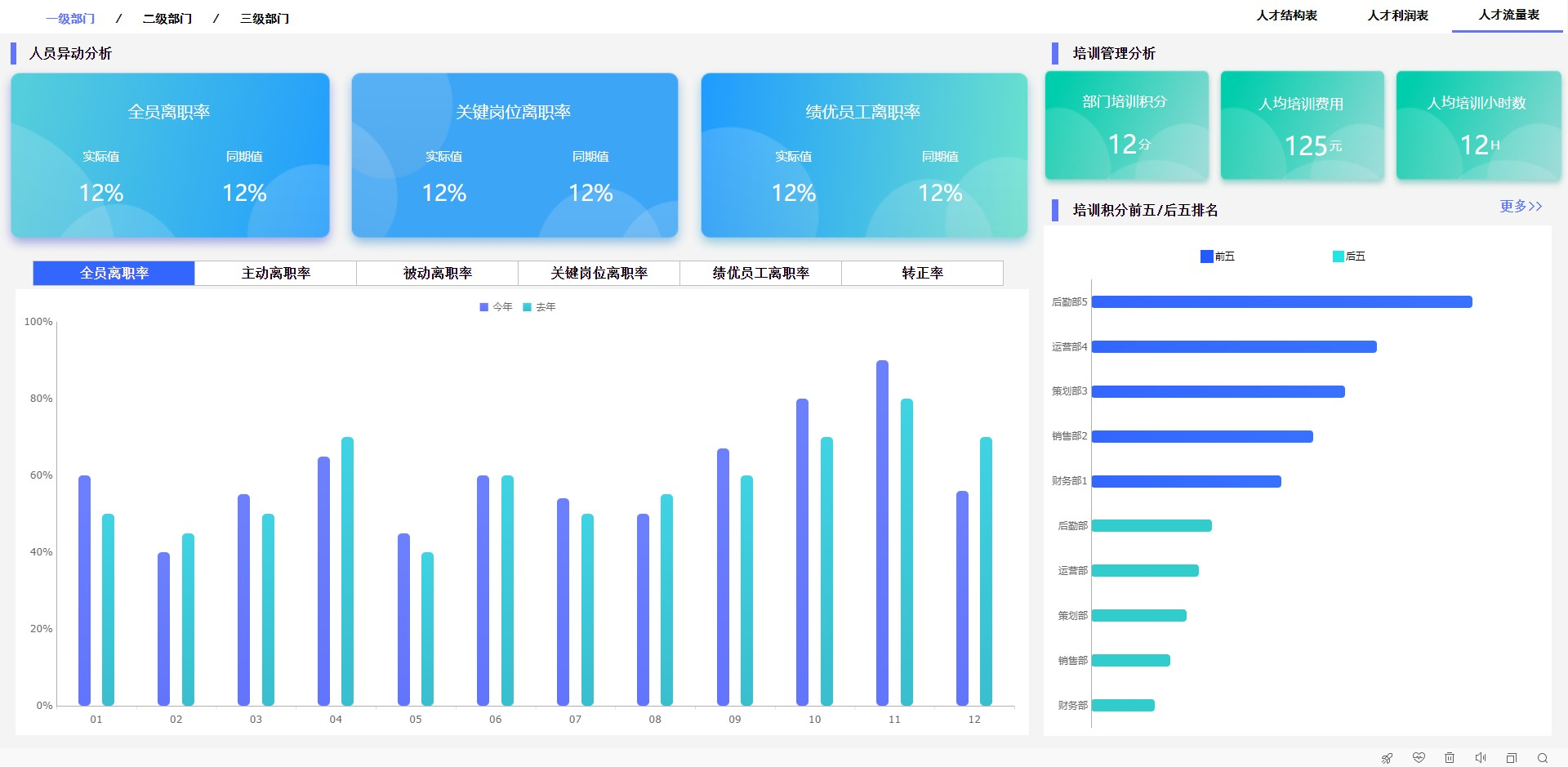1568x767 pixels.
Task: Select the 绩优员工离职率 chart tab
Action: [760, 273]
